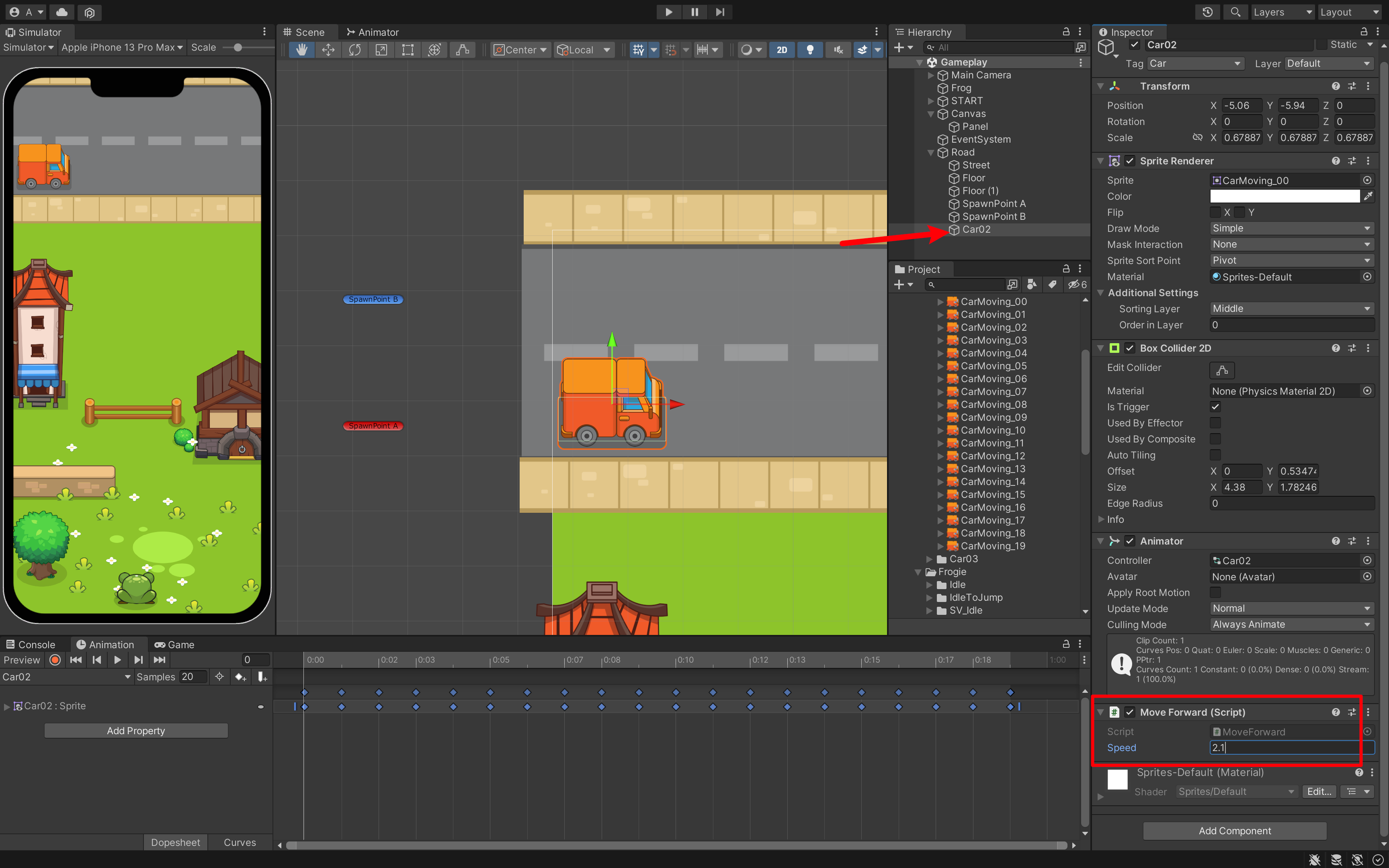Toggle the Static checkbox
This screenshot has height=868, width=1389.
tap(1322, 45)
